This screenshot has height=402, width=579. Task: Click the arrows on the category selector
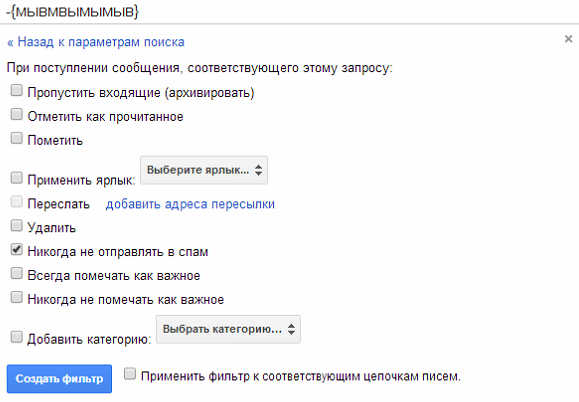tap(291, 329)
